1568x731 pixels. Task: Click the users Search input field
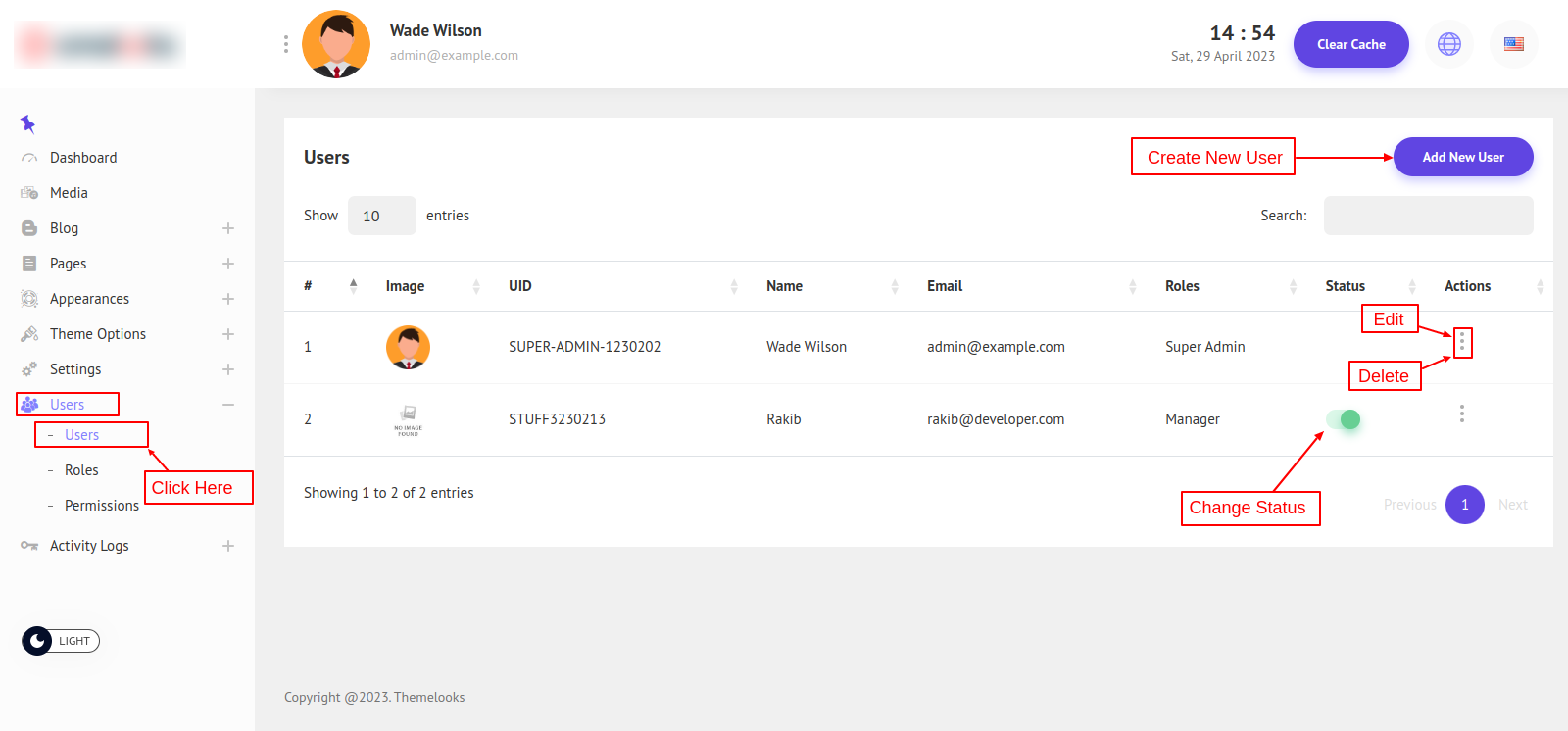pos(1427,216)
